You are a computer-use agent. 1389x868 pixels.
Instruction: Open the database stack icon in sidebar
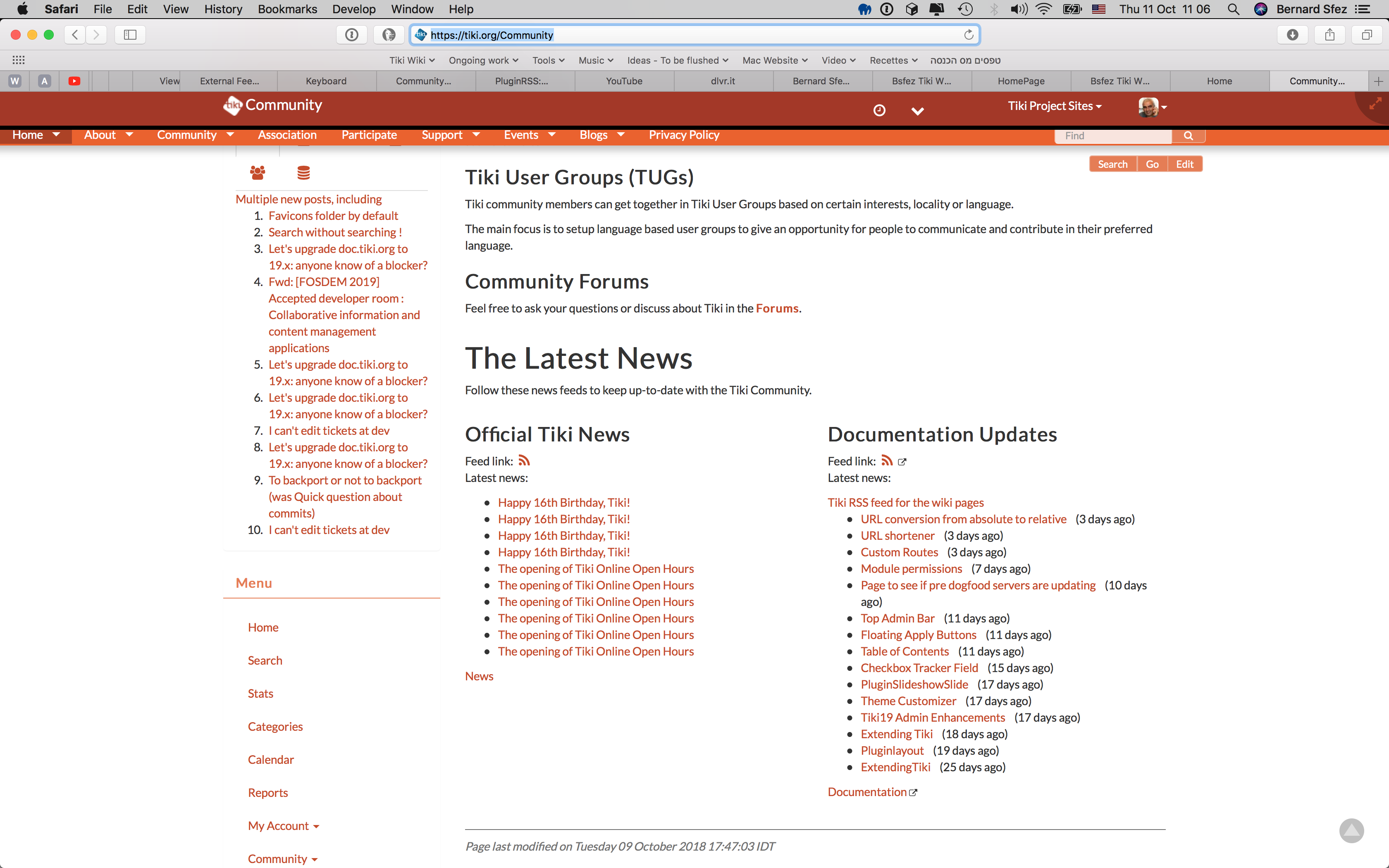[303, 172]
